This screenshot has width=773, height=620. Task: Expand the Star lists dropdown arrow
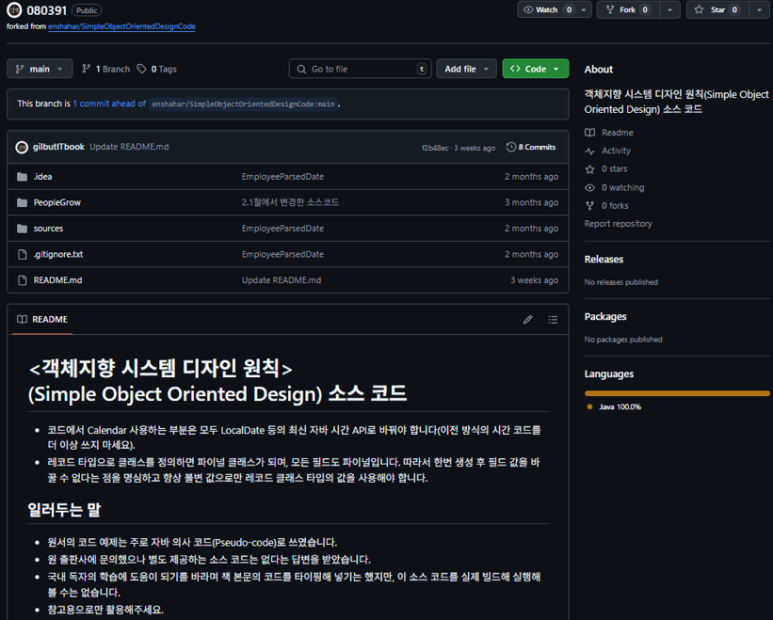coord(759,10)
